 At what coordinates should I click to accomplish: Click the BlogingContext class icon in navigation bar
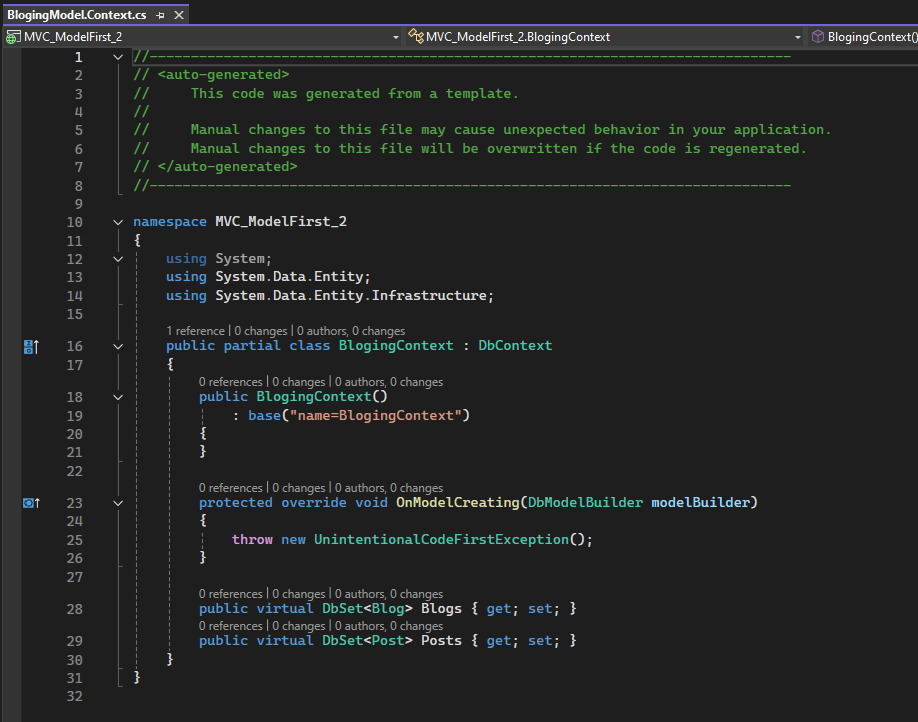pos(415,37)
